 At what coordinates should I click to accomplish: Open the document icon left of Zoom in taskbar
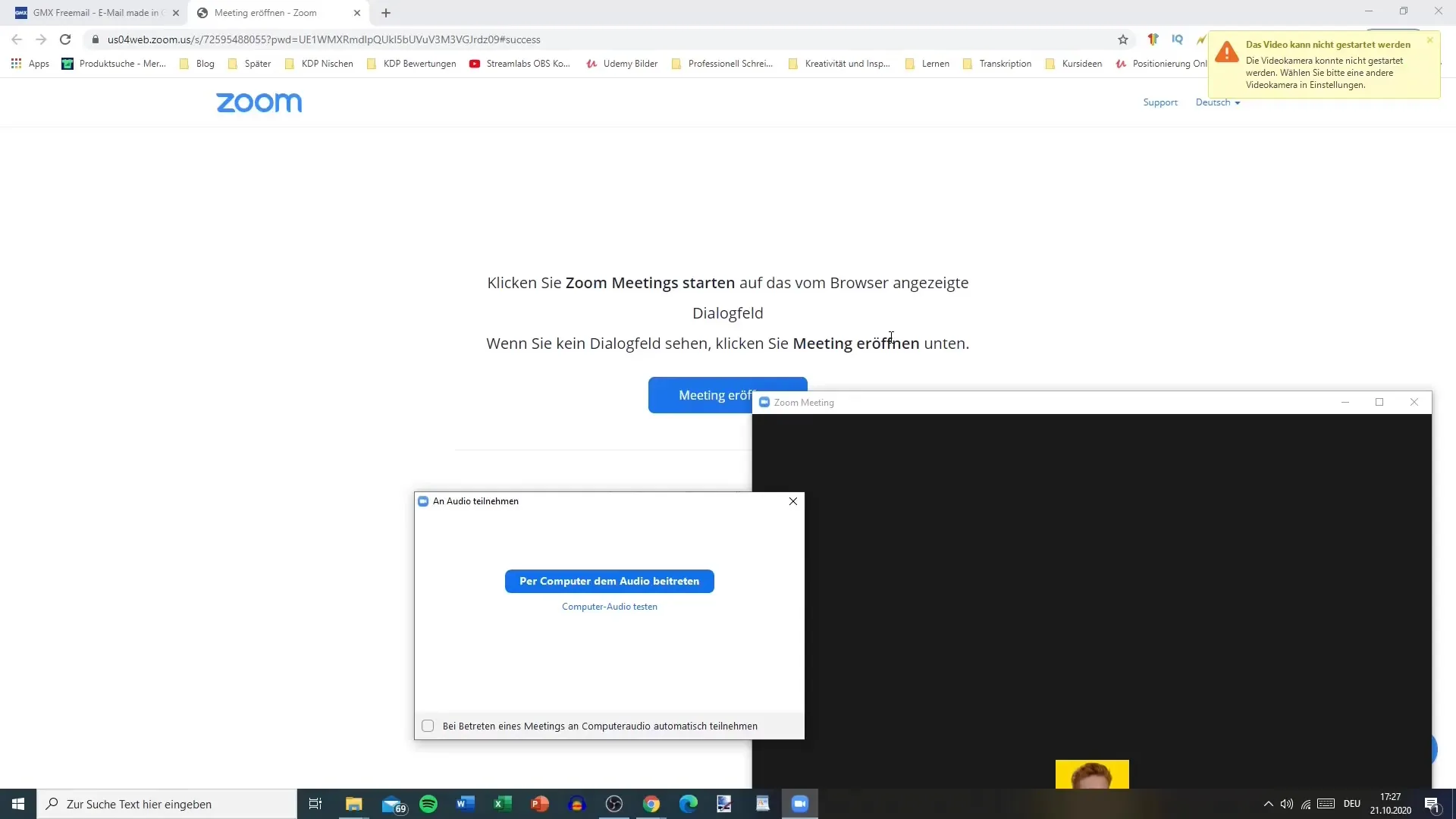763,804
